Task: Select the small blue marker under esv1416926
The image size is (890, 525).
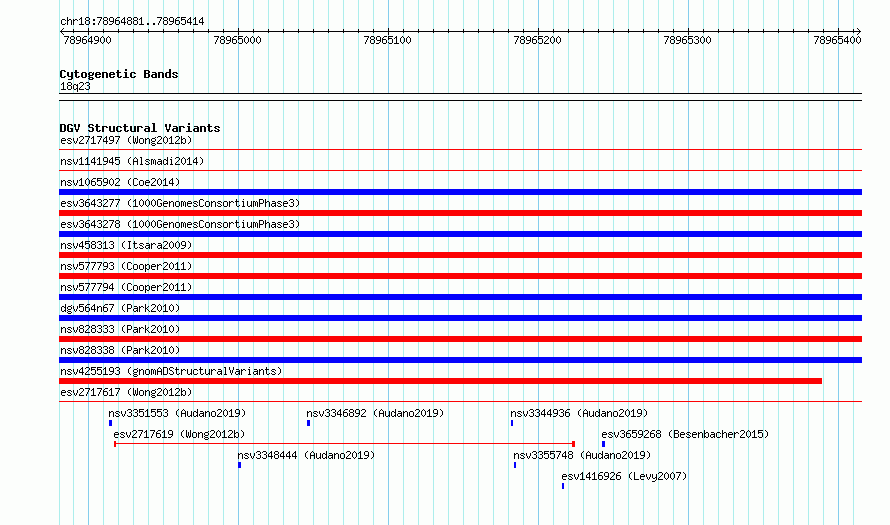Action: pos(563,486)
